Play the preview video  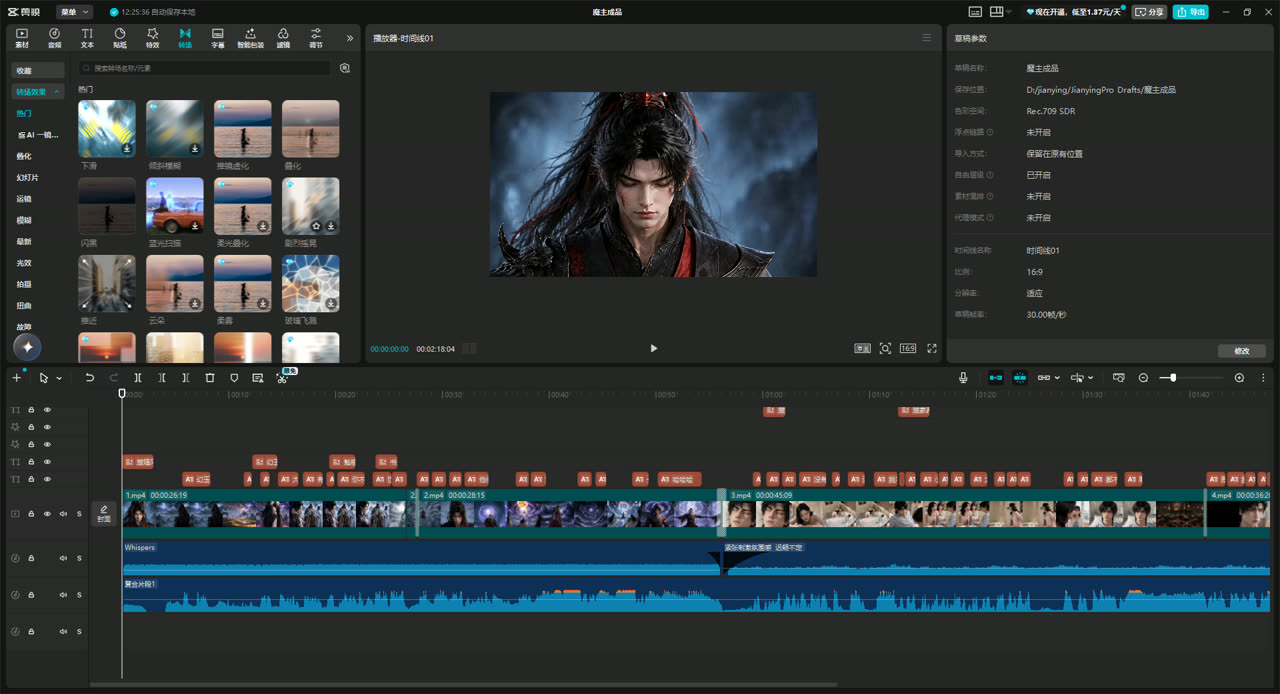(x=654, y=348)
